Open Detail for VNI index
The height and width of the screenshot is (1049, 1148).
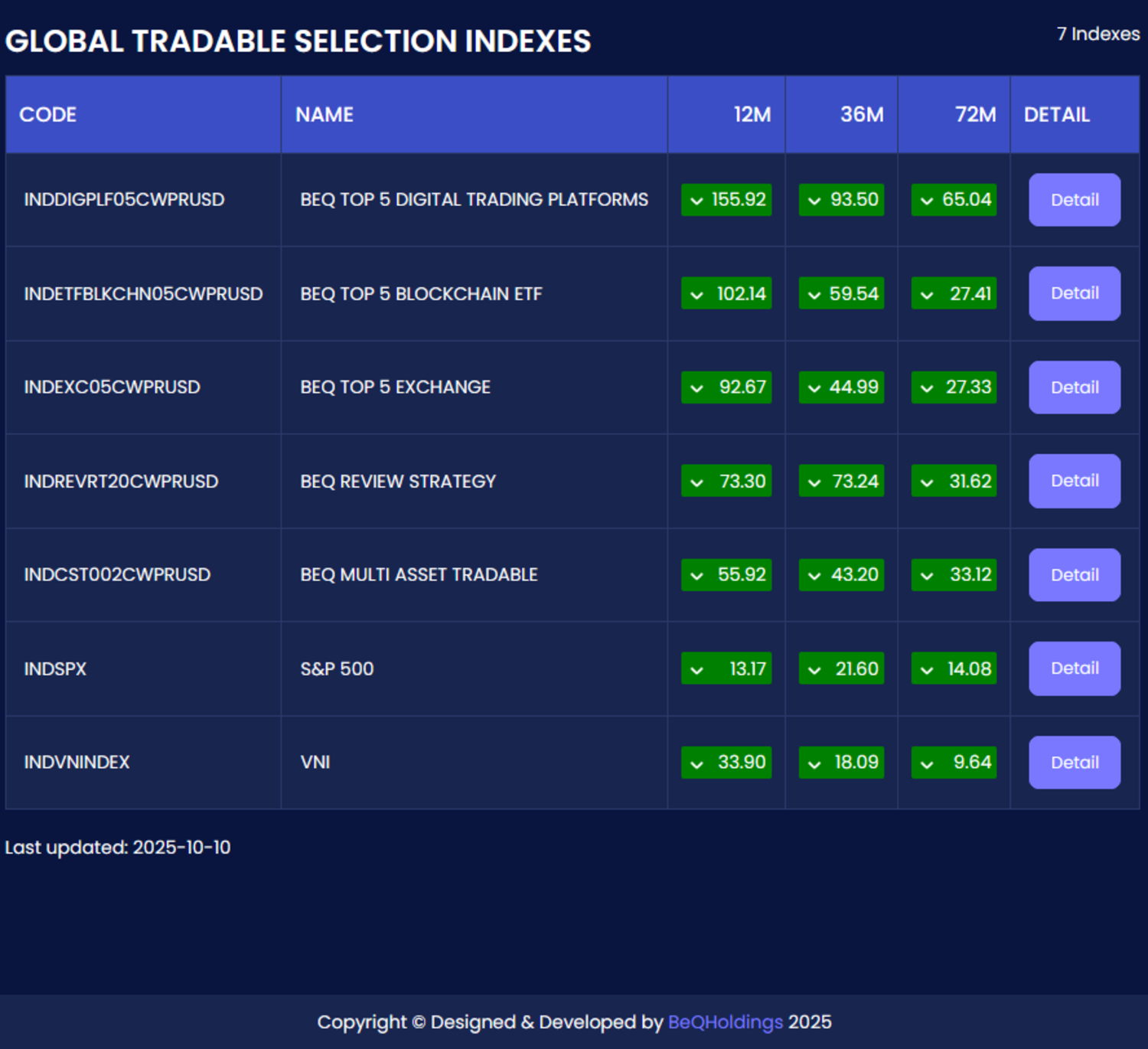1074,763
